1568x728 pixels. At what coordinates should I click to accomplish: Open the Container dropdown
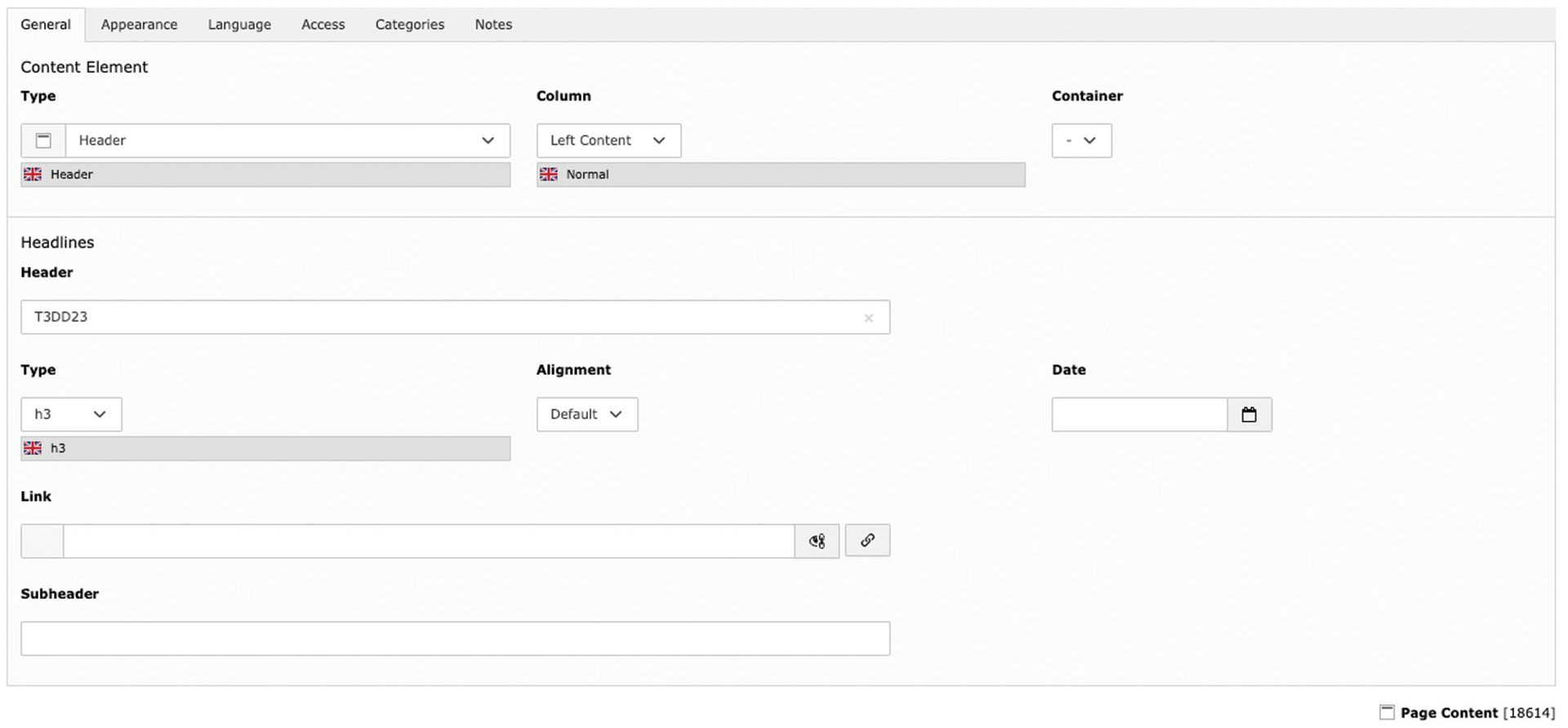click(x=1081, y=141)
